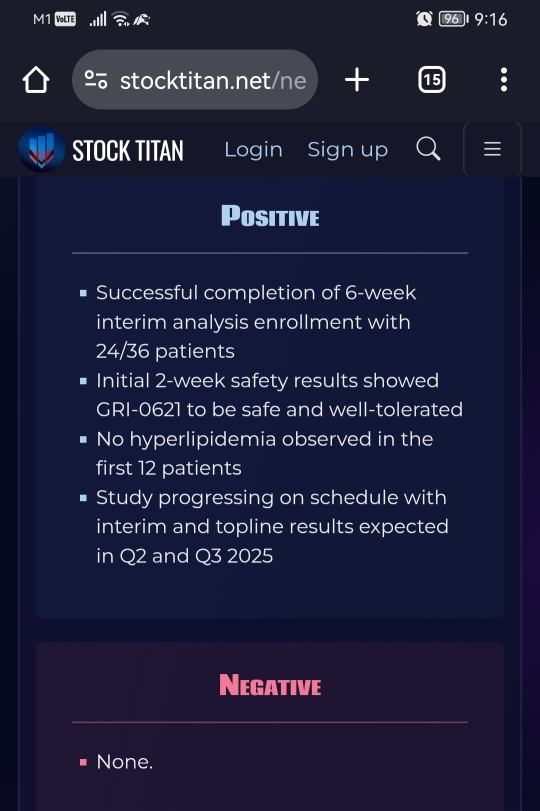Open a new tab with plus icon
Viewport: 540px width, 811px height.
point(357,80)
